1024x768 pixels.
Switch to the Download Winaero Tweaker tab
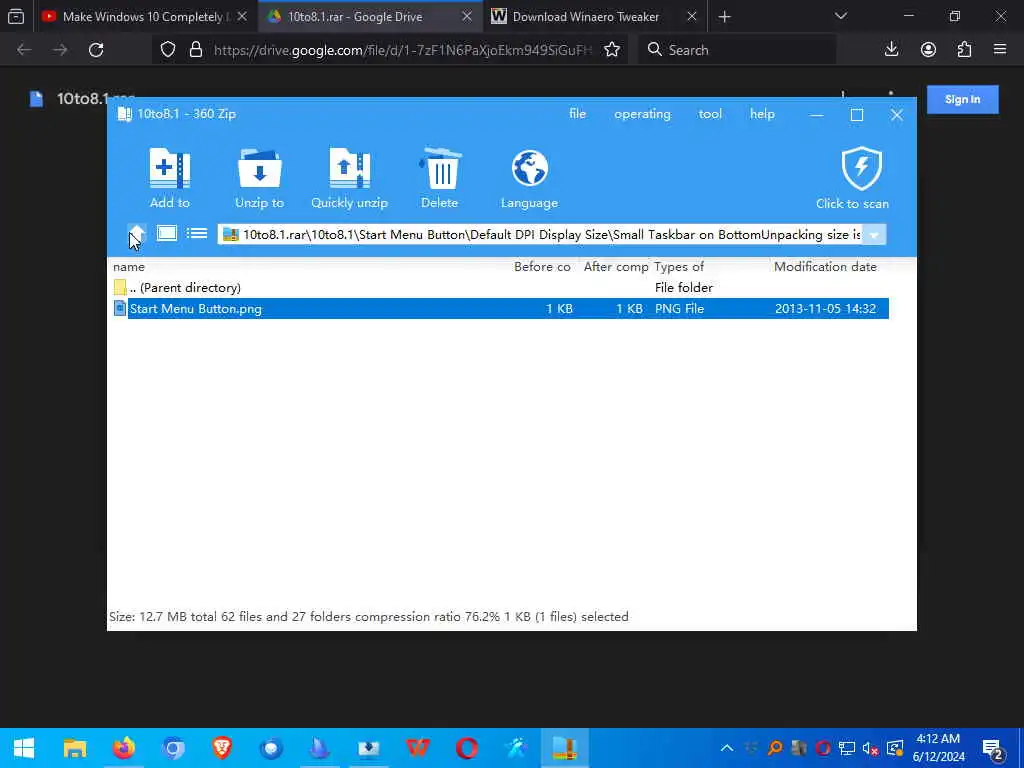pyautogui.click(x=585, y=17)
